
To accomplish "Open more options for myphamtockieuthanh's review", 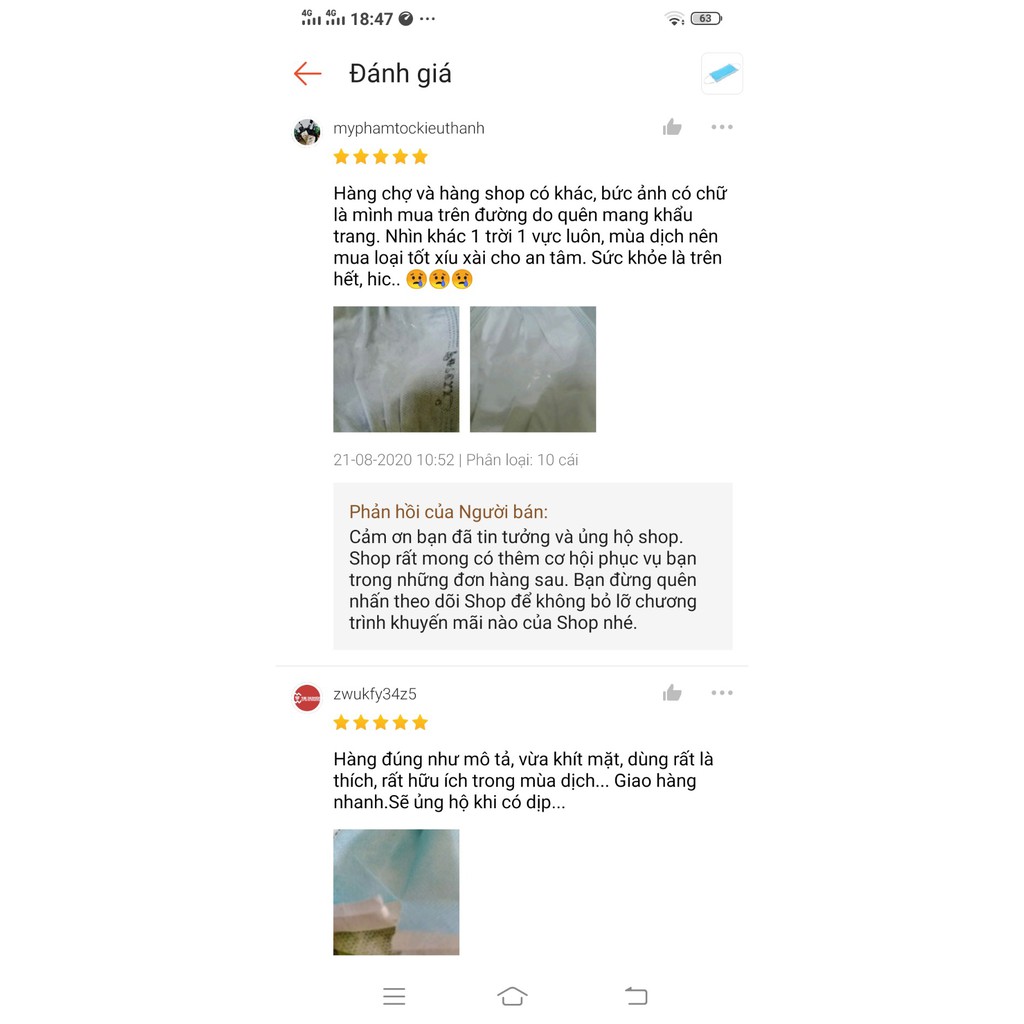I will [722, 127].
